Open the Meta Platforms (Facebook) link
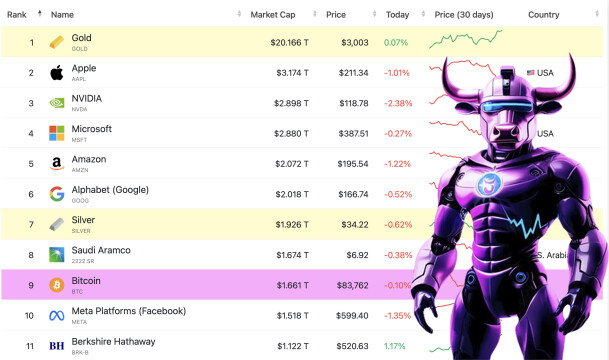Image resolution: width=609 pixels, height=360 pixels. point(129,311)
